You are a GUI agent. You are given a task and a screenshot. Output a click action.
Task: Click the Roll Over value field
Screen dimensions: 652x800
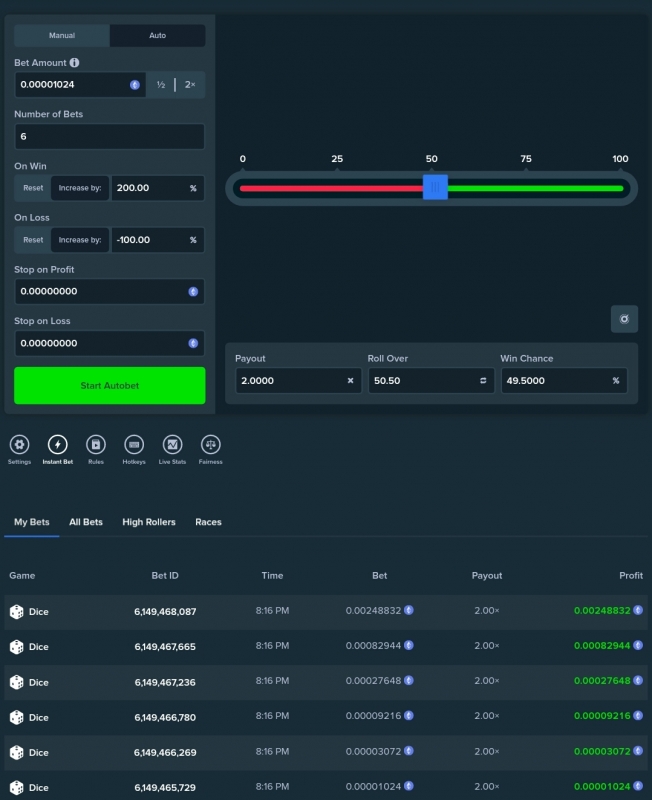pyautogui.click(x=431, y=381)
